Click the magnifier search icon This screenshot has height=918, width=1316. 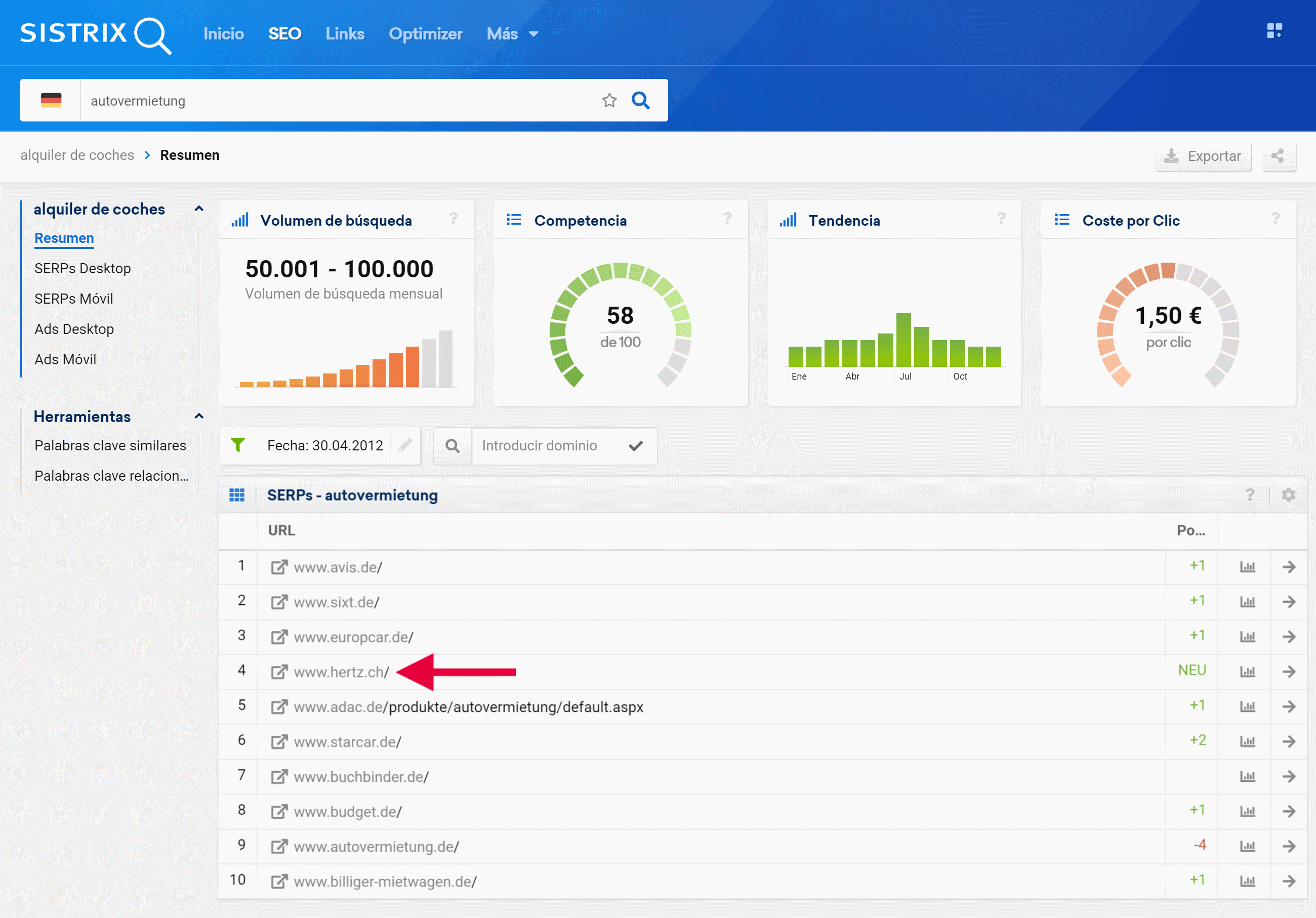640,101
